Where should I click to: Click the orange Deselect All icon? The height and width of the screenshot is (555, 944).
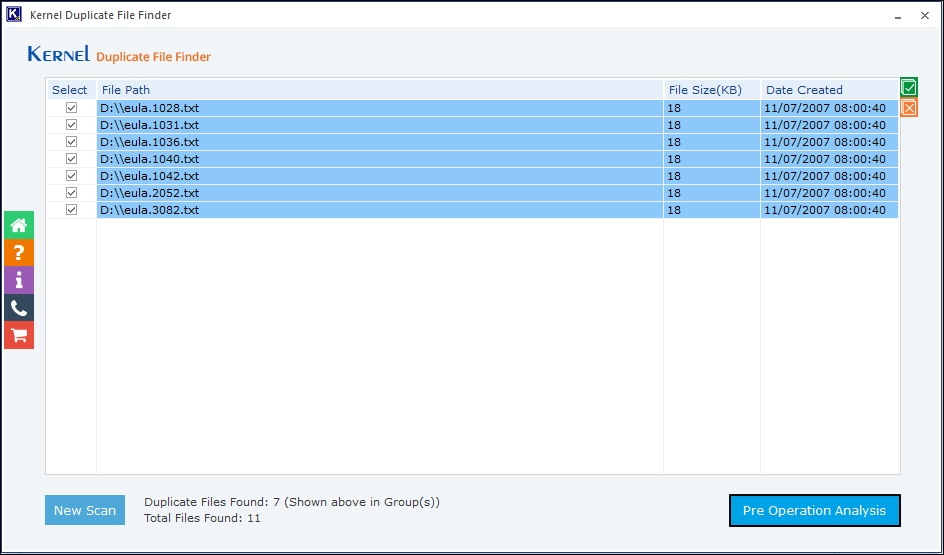click(x=909, y=108)
